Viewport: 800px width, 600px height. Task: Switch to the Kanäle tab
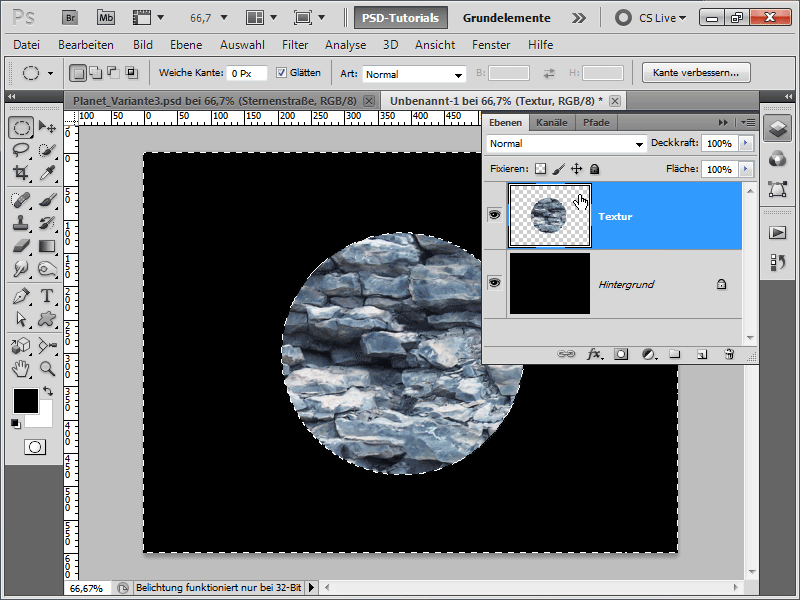(552, 122)
